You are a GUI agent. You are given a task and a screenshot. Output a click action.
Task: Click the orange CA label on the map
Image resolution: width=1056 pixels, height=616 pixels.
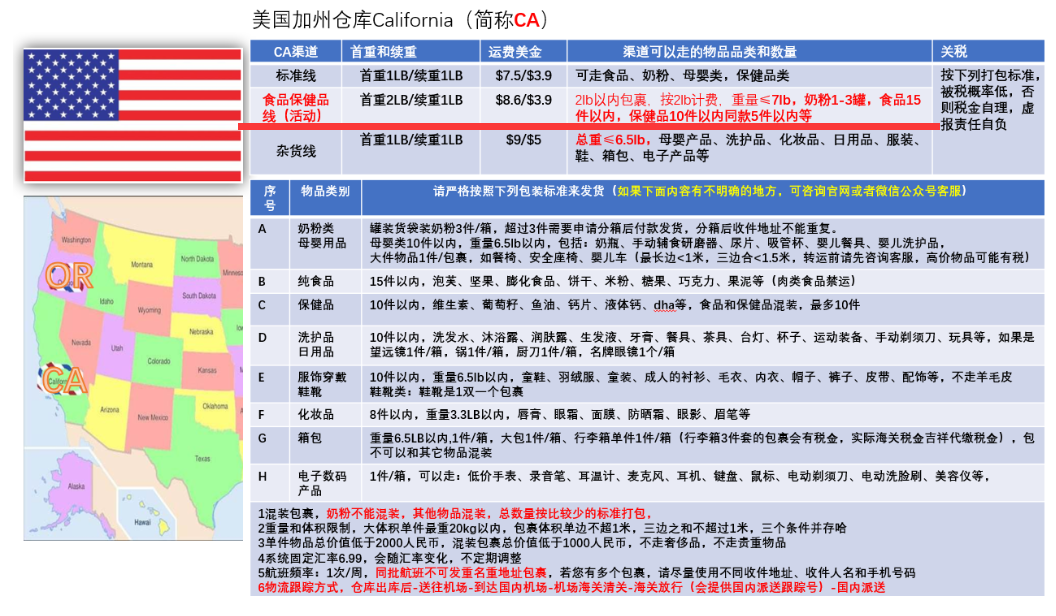coord(63,380)
